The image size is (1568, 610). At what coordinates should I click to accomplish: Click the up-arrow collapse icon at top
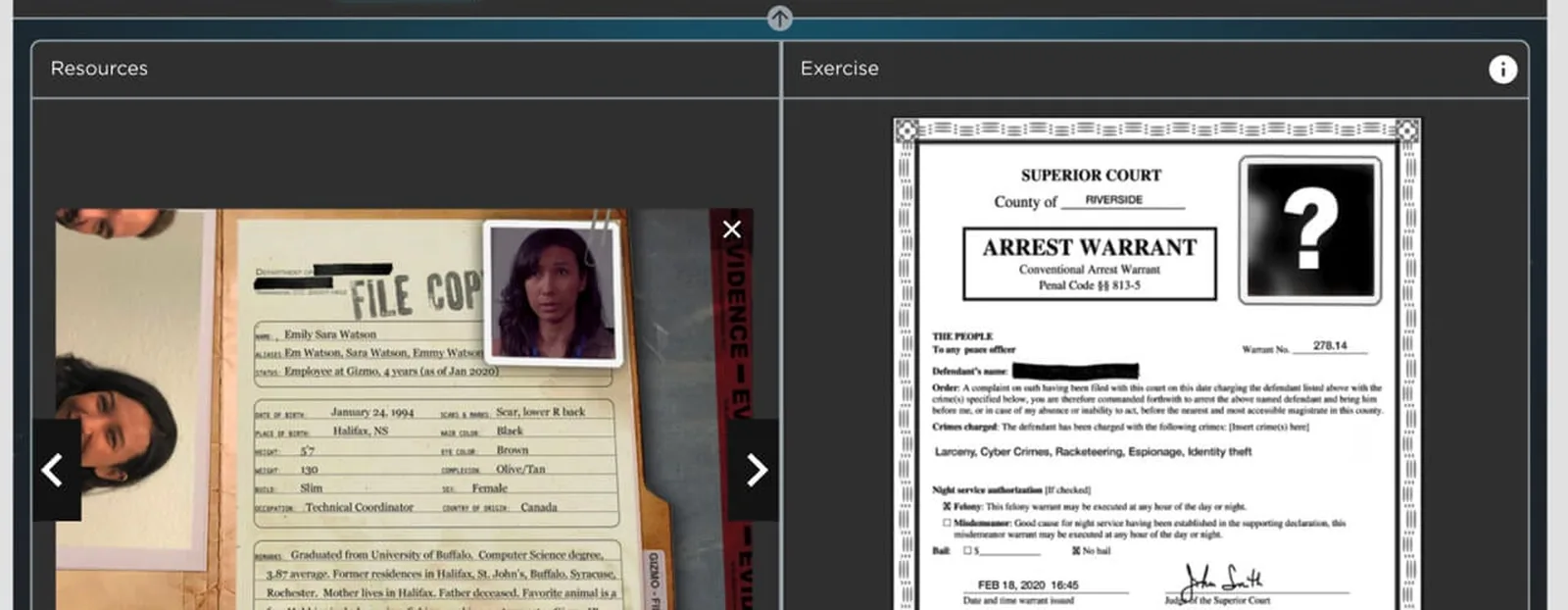tap(779, 18)
